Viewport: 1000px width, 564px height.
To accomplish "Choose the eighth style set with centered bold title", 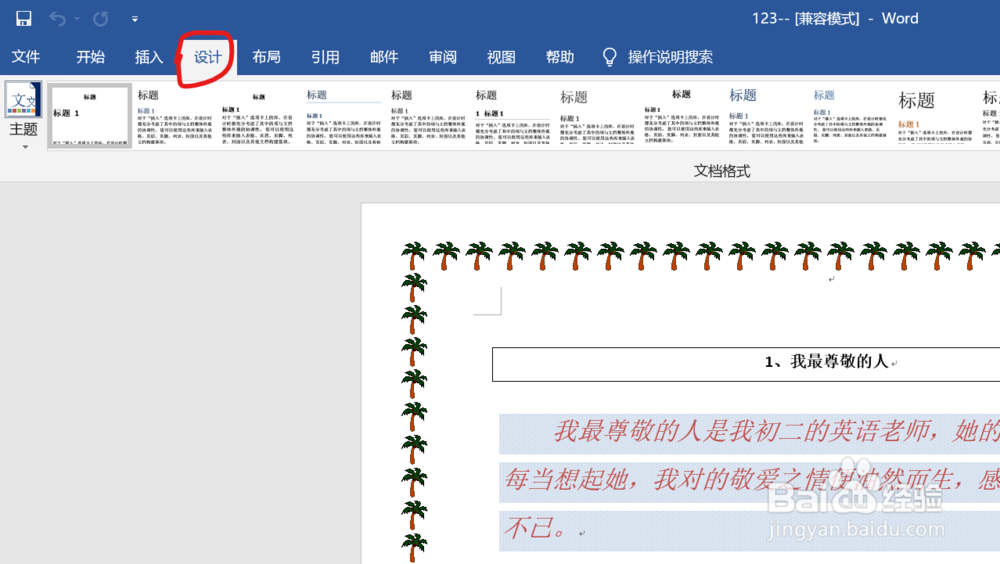I will 681,115.
